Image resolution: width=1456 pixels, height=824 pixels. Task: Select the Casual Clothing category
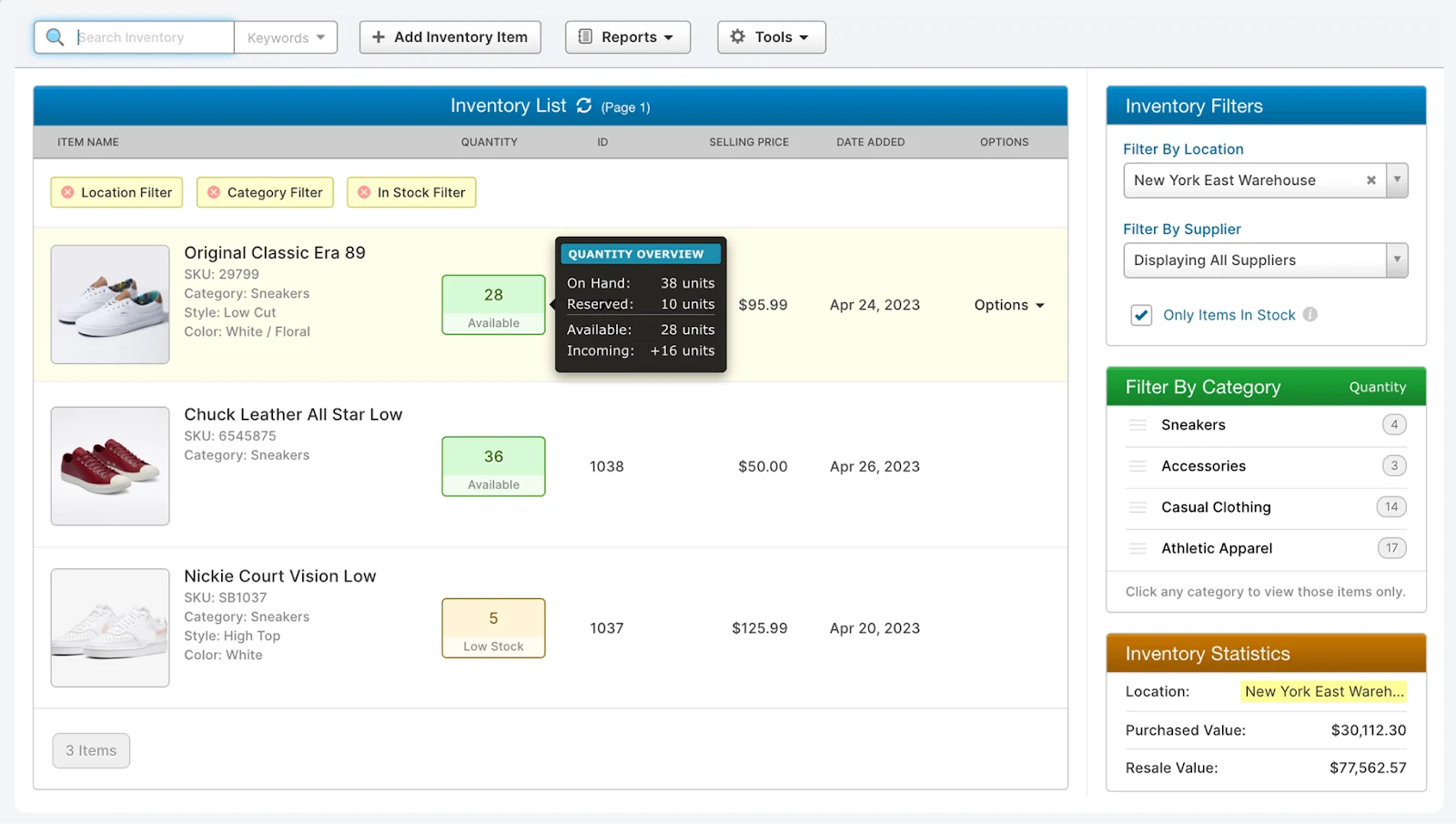tap(1216, 507)
